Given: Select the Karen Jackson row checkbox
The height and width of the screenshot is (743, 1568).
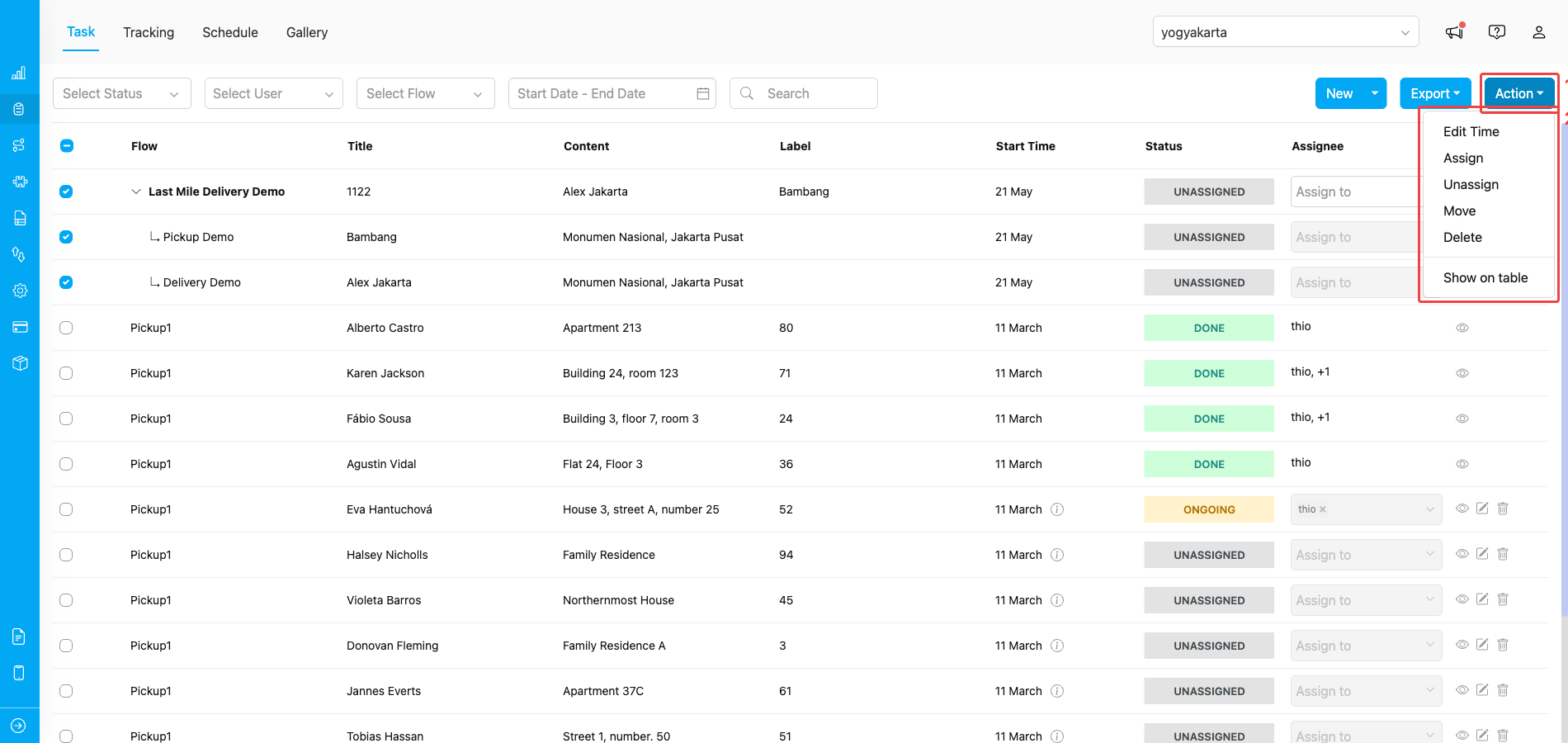Looking at the screenshot, I should point(66,373).
